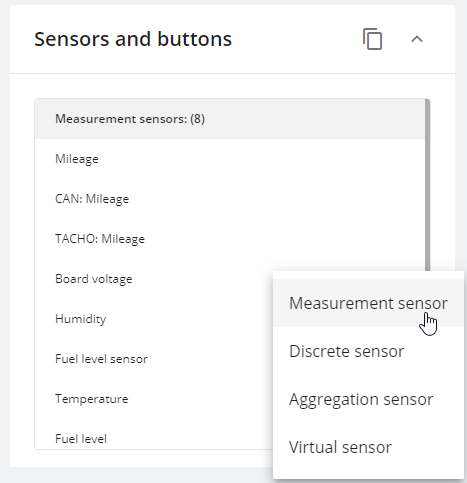Select the Temperature sensor
This screenshot has height=483, width=467.
click(154, 399)
